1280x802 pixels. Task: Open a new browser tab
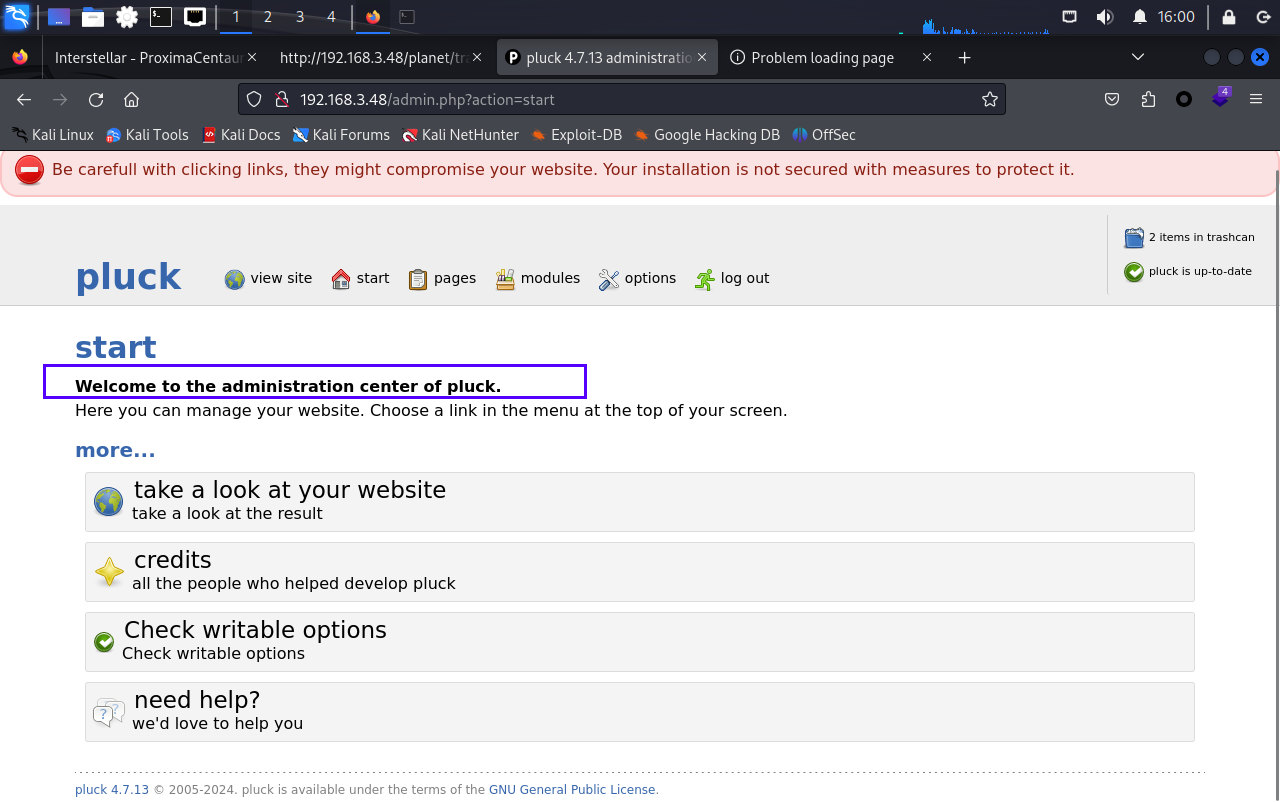coord(964,58)
